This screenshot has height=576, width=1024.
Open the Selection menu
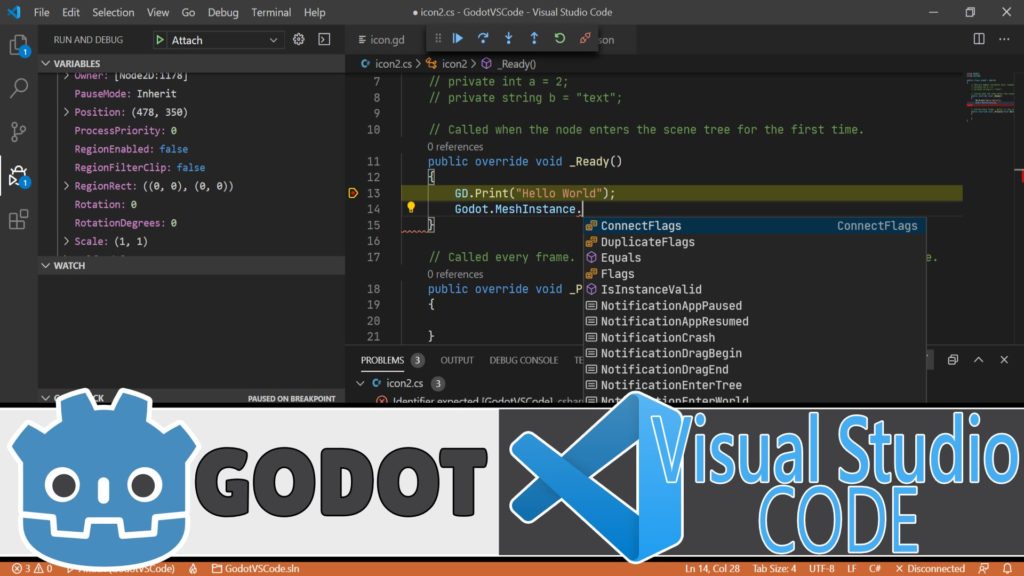113,12
